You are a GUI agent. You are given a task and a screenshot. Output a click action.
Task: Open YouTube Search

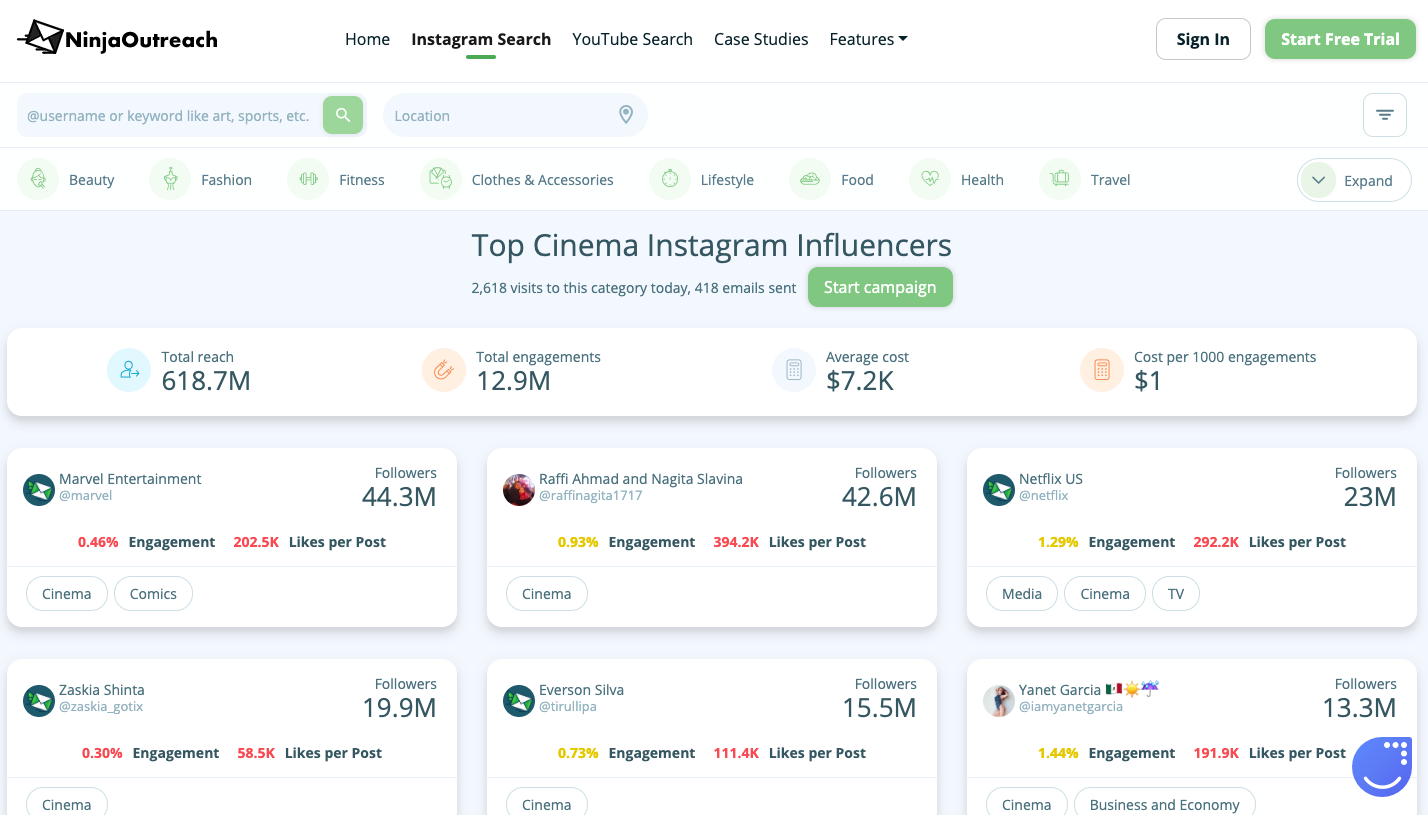(632, 39)
